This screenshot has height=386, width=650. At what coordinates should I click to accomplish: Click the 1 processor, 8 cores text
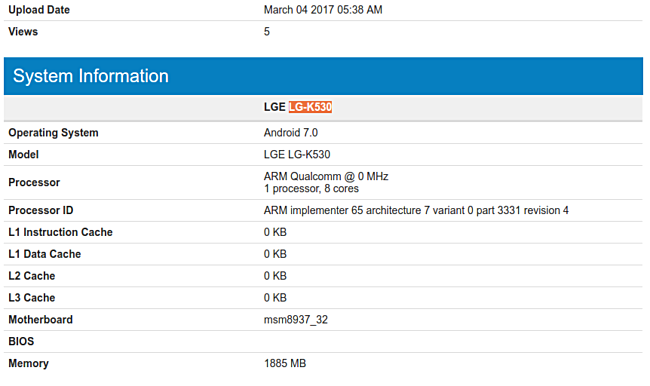[x=311, y=189]
